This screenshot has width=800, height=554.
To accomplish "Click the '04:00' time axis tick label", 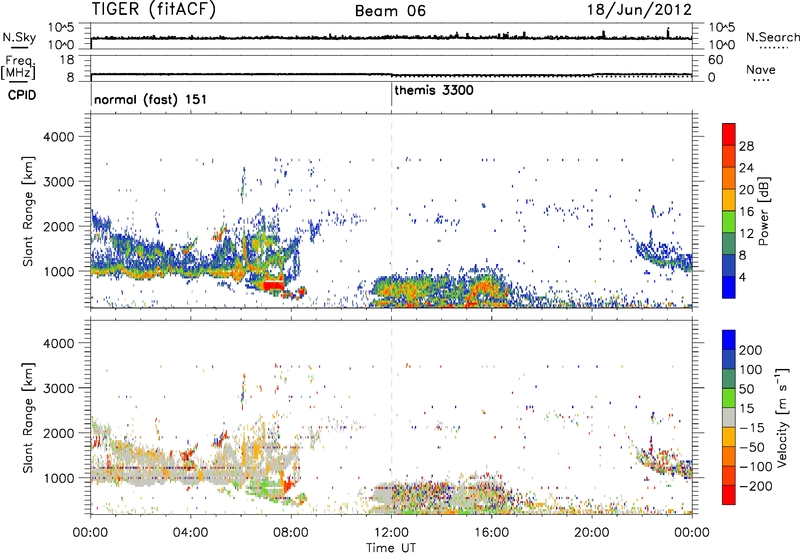I will [191, 533].
